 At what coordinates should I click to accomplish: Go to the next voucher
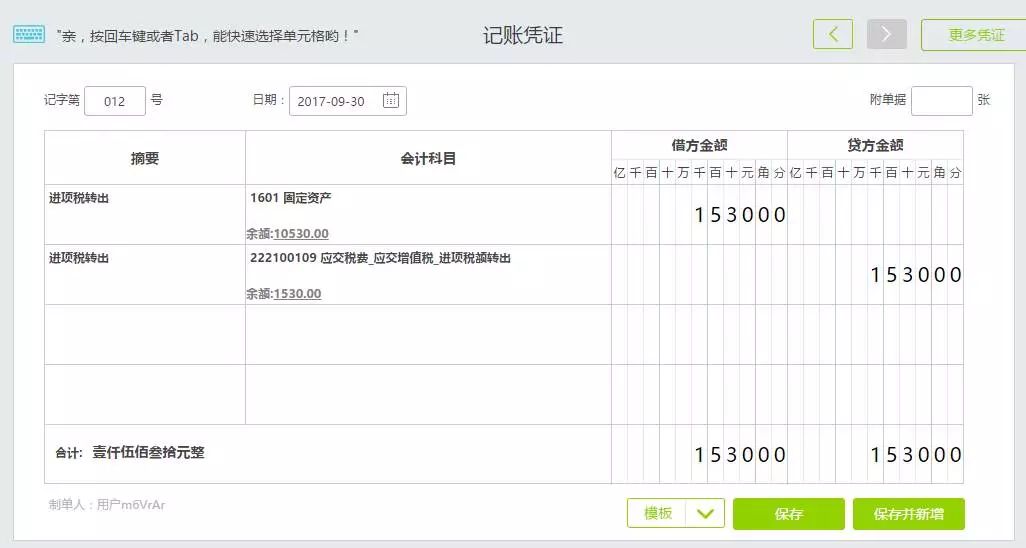886,34
